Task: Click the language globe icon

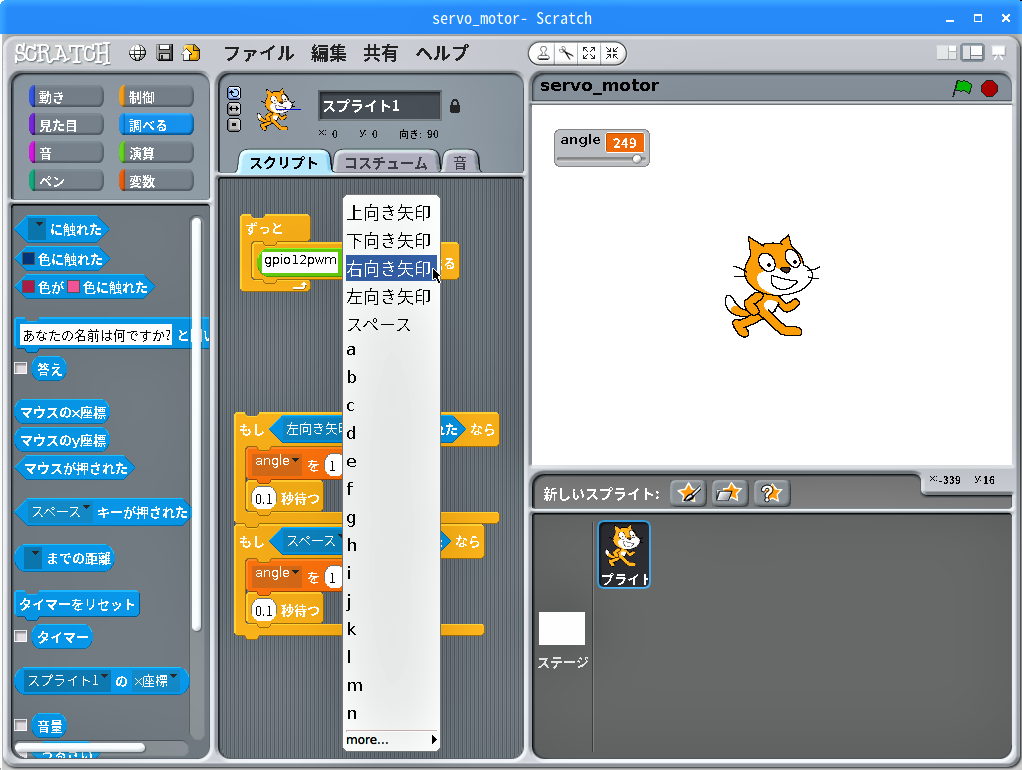Action: click(138, 53)
